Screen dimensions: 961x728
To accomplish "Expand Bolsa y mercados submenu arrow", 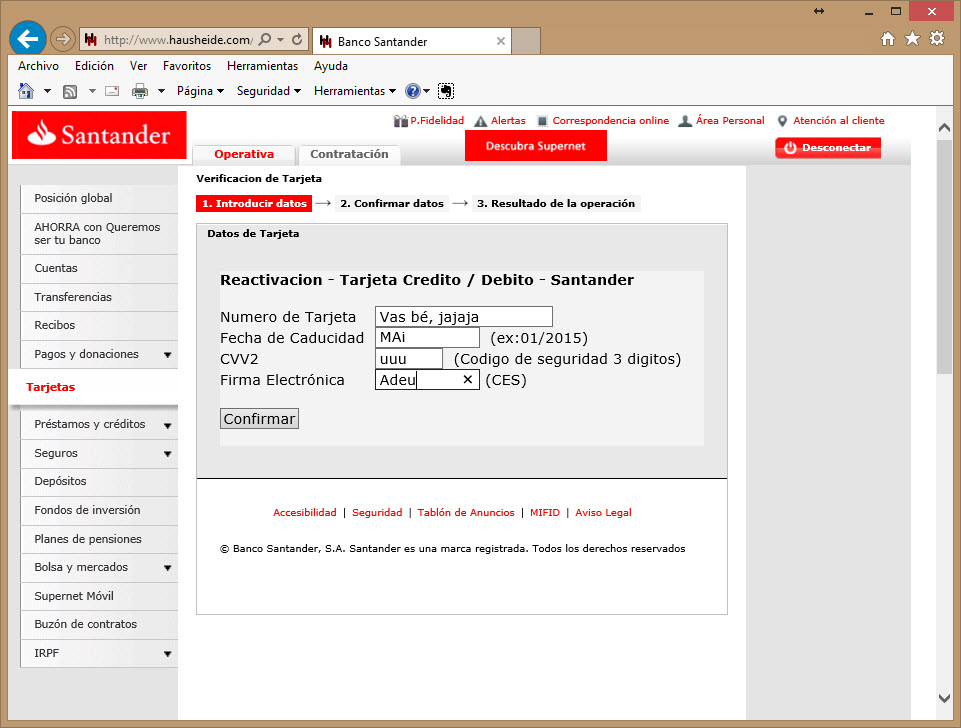I will 167,568.
